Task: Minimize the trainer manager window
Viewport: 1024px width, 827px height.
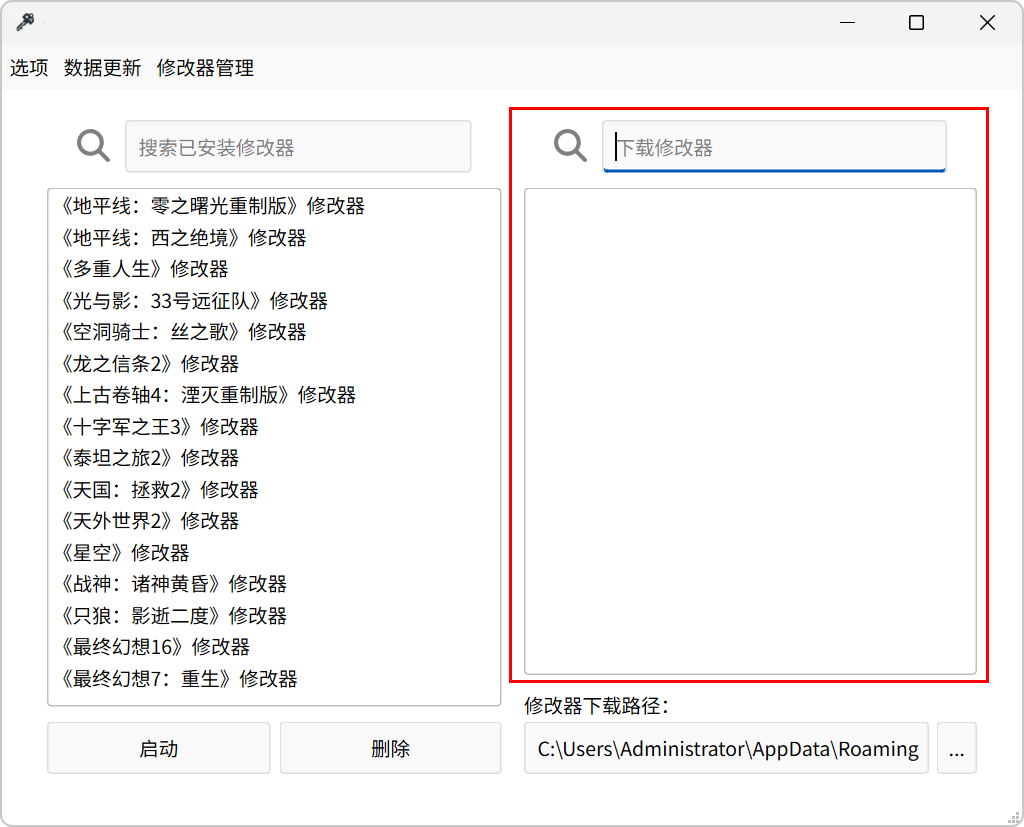Action: [848, 23]
